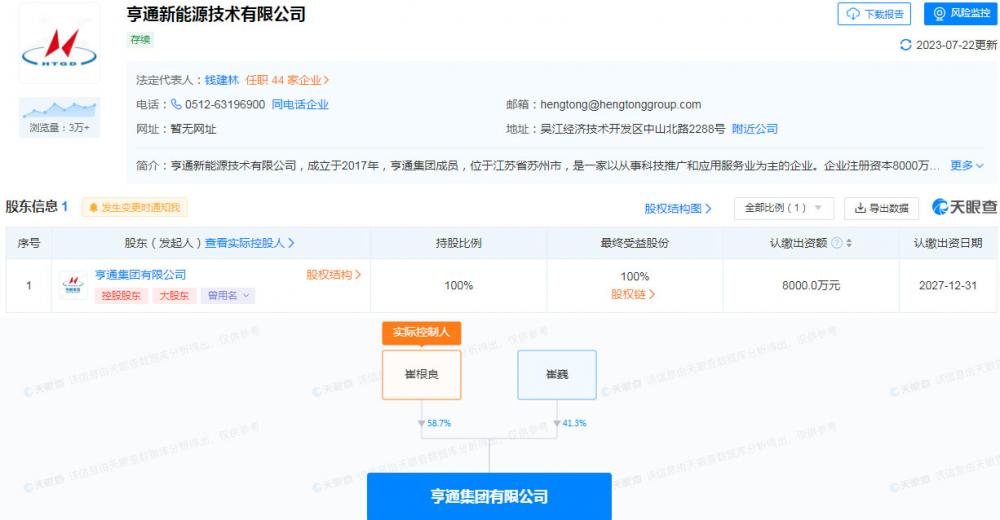Click the 存续 status tag
The width and height of the screenshot is (1000, 520).
140,40
